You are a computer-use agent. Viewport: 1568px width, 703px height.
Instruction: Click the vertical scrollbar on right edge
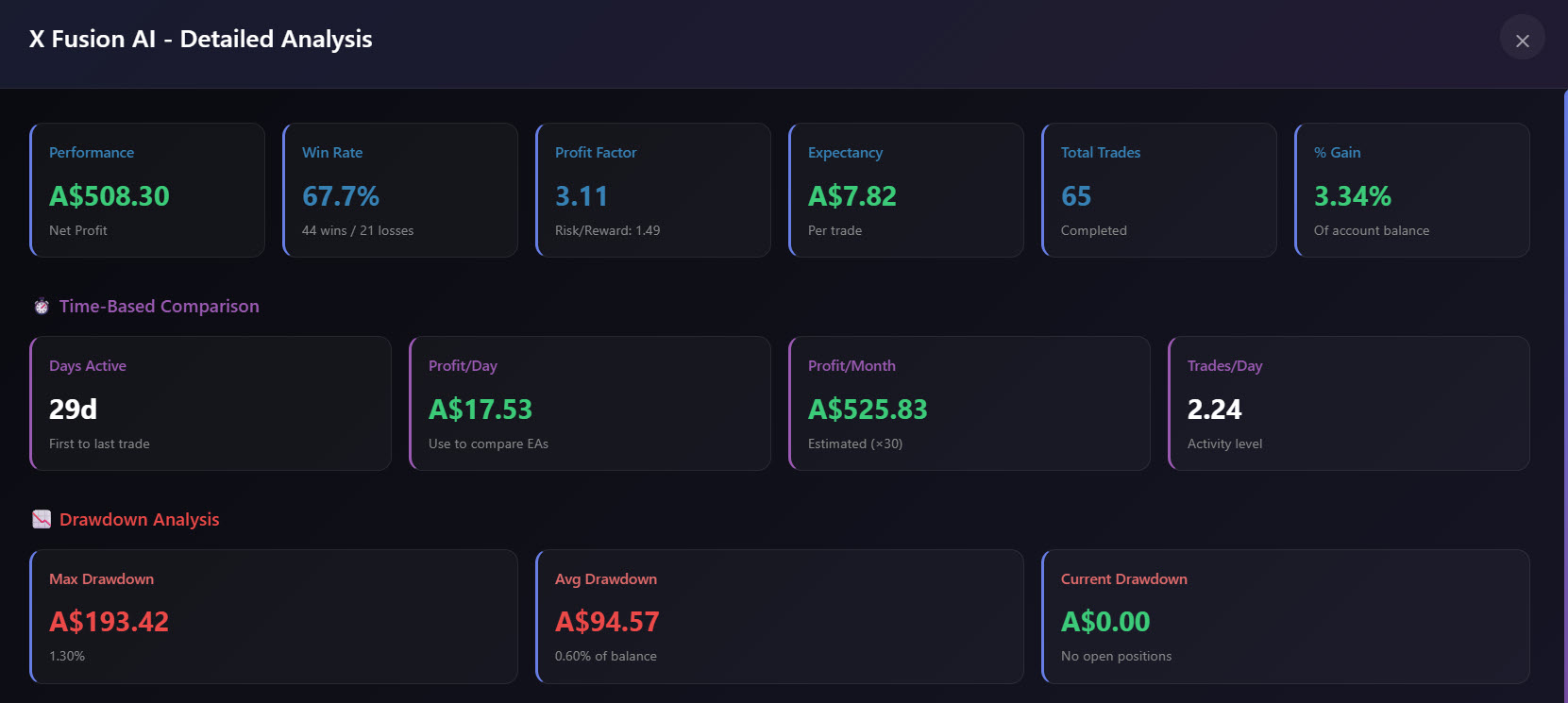click(x=1563, y=396)
